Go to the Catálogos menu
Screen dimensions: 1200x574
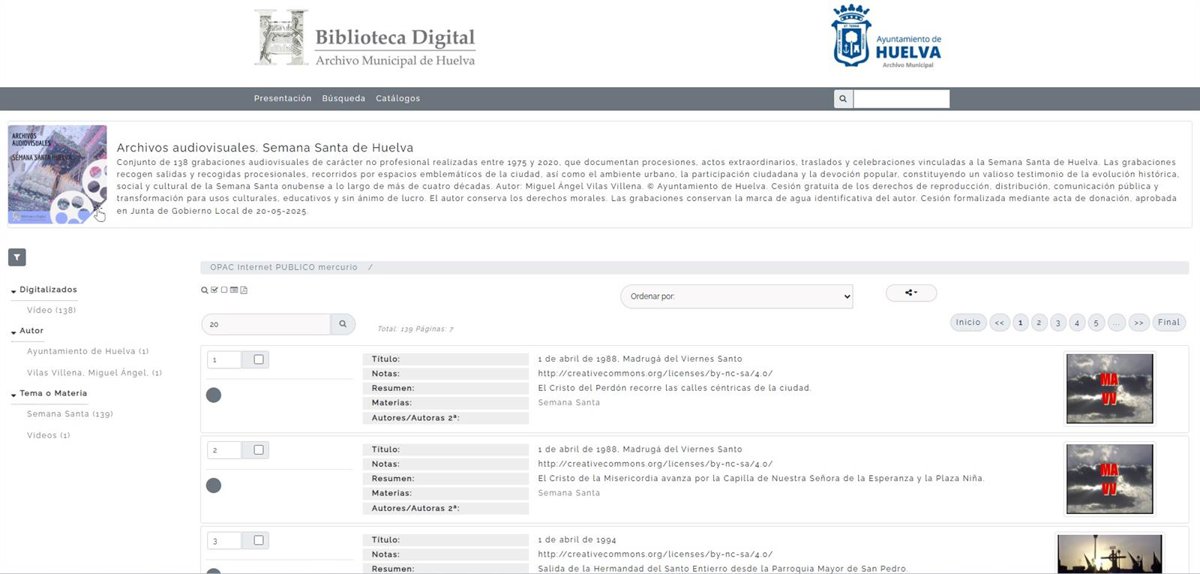(x=398, y=99)
